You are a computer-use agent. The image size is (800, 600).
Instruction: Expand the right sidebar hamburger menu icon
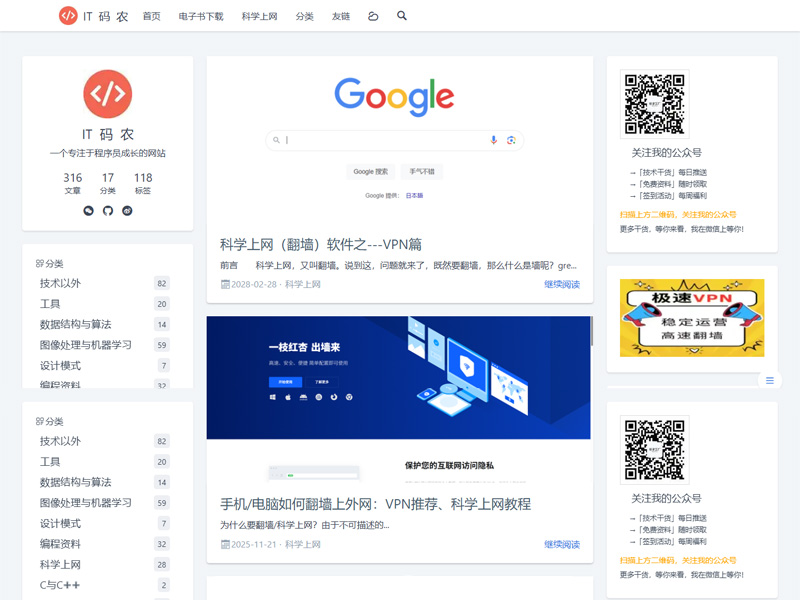click(770, 380)
